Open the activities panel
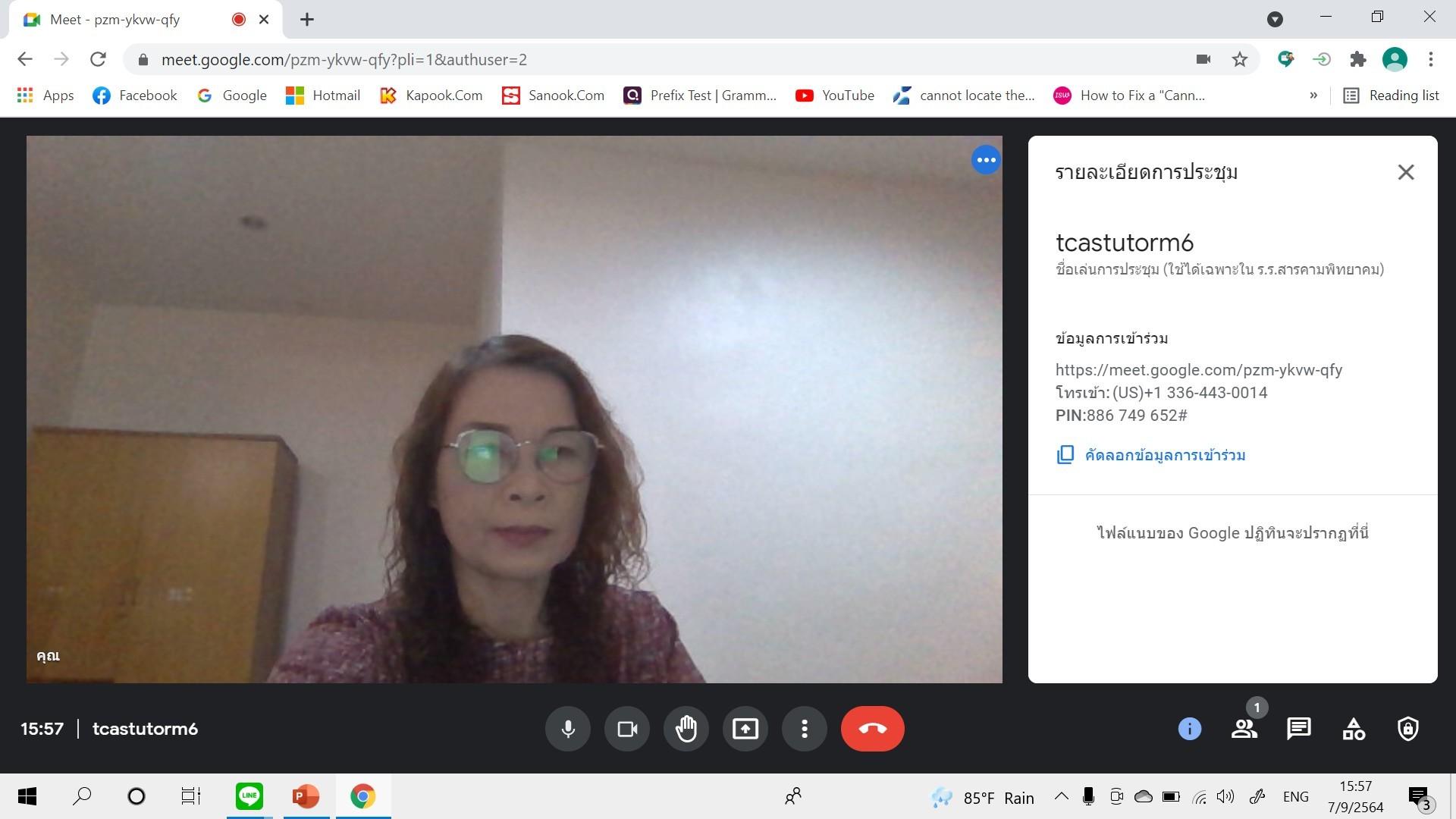The height and width of the screenshot is (819, 1456). [1353, 729]
